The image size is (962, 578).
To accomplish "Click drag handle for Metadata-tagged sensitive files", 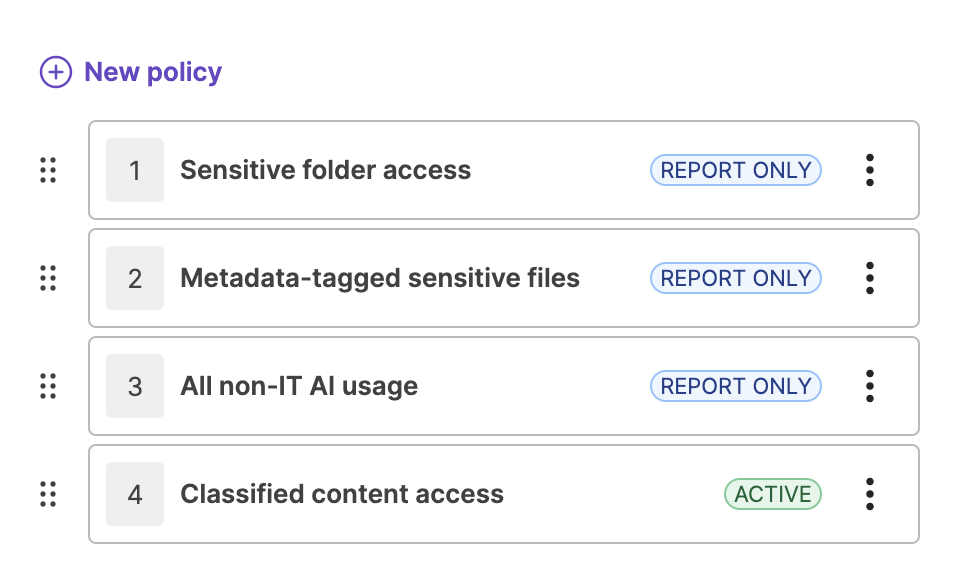I will (x=48, y=278).
